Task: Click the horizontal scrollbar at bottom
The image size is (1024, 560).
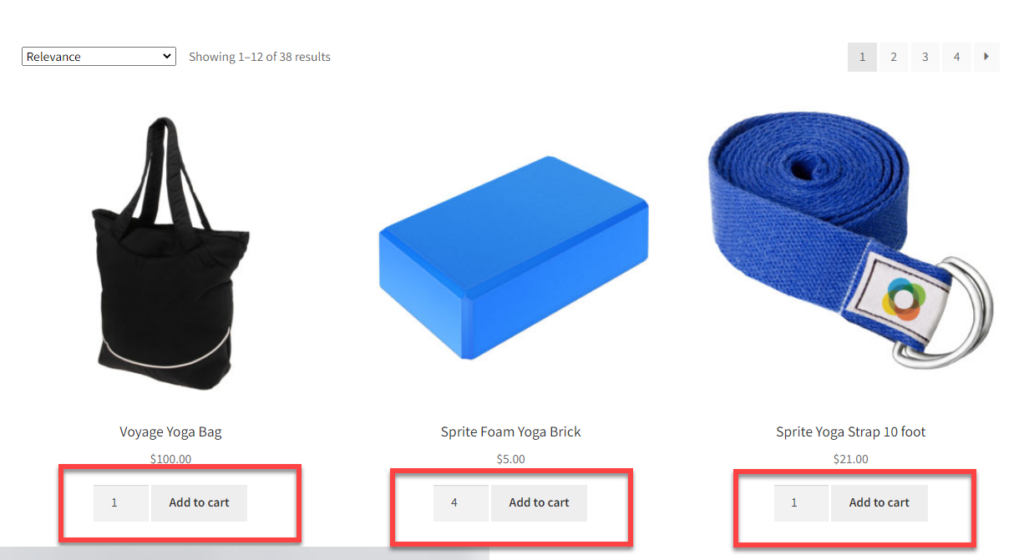Action: 244,553
